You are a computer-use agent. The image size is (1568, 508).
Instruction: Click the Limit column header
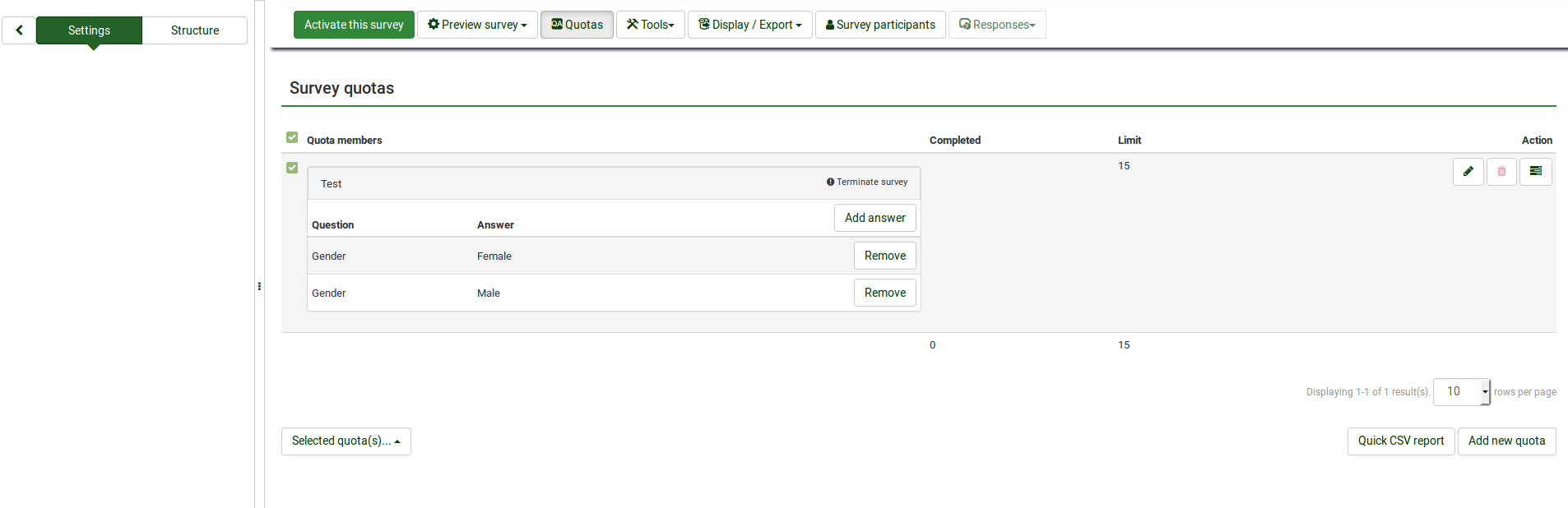(x=1130, y=141)
